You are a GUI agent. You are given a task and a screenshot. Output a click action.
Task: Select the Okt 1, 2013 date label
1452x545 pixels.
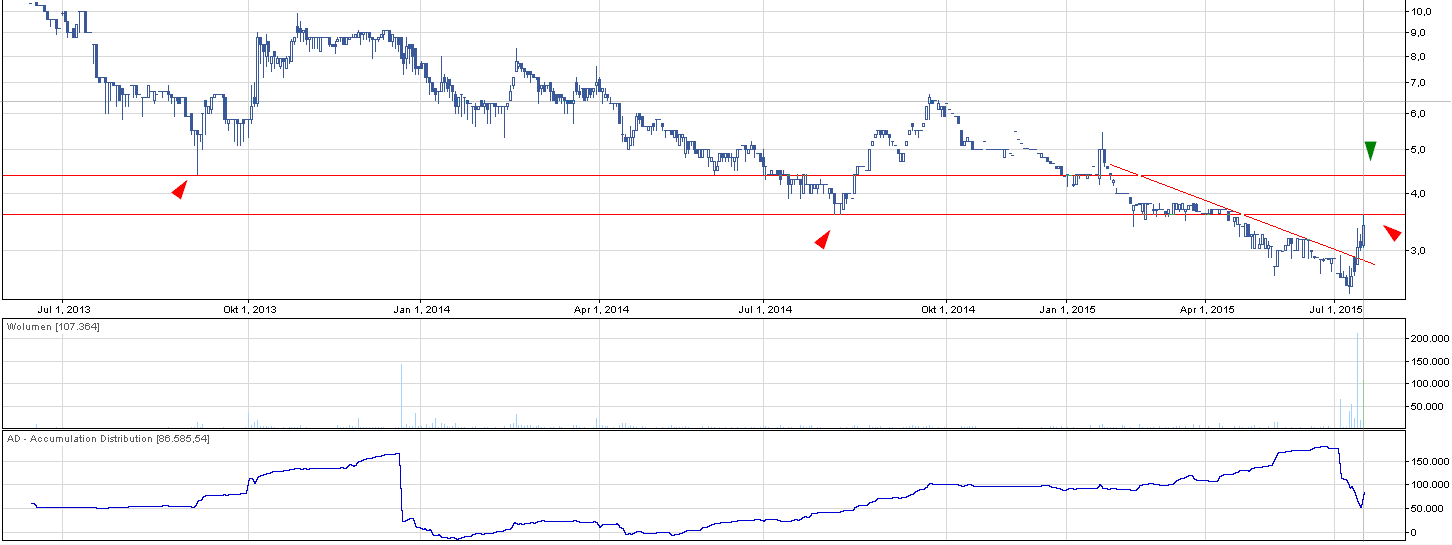(x=250, y=309)
